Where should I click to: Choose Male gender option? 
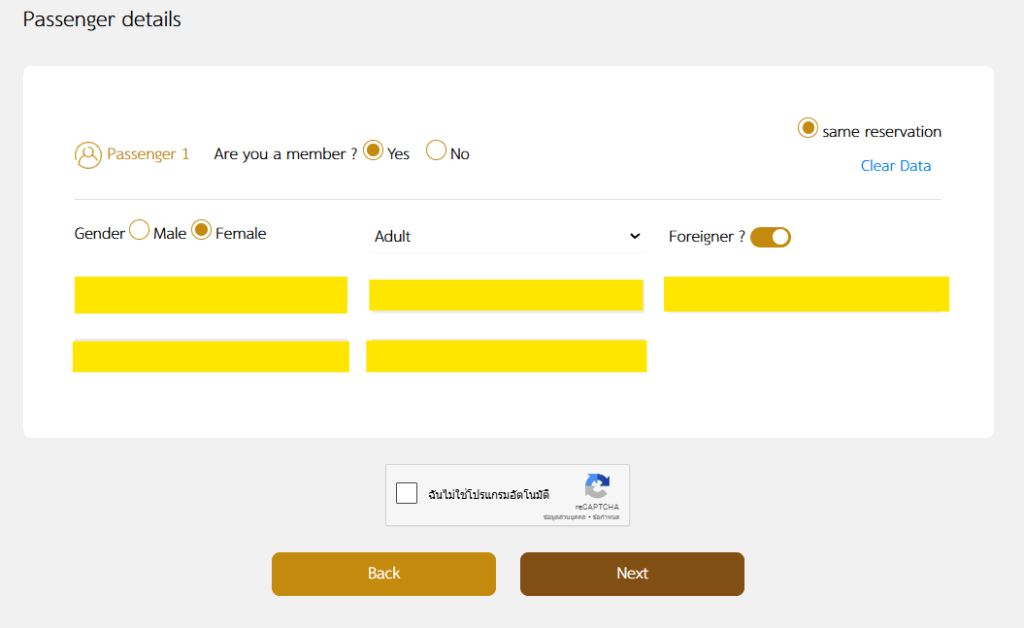[x=139, y=231]
